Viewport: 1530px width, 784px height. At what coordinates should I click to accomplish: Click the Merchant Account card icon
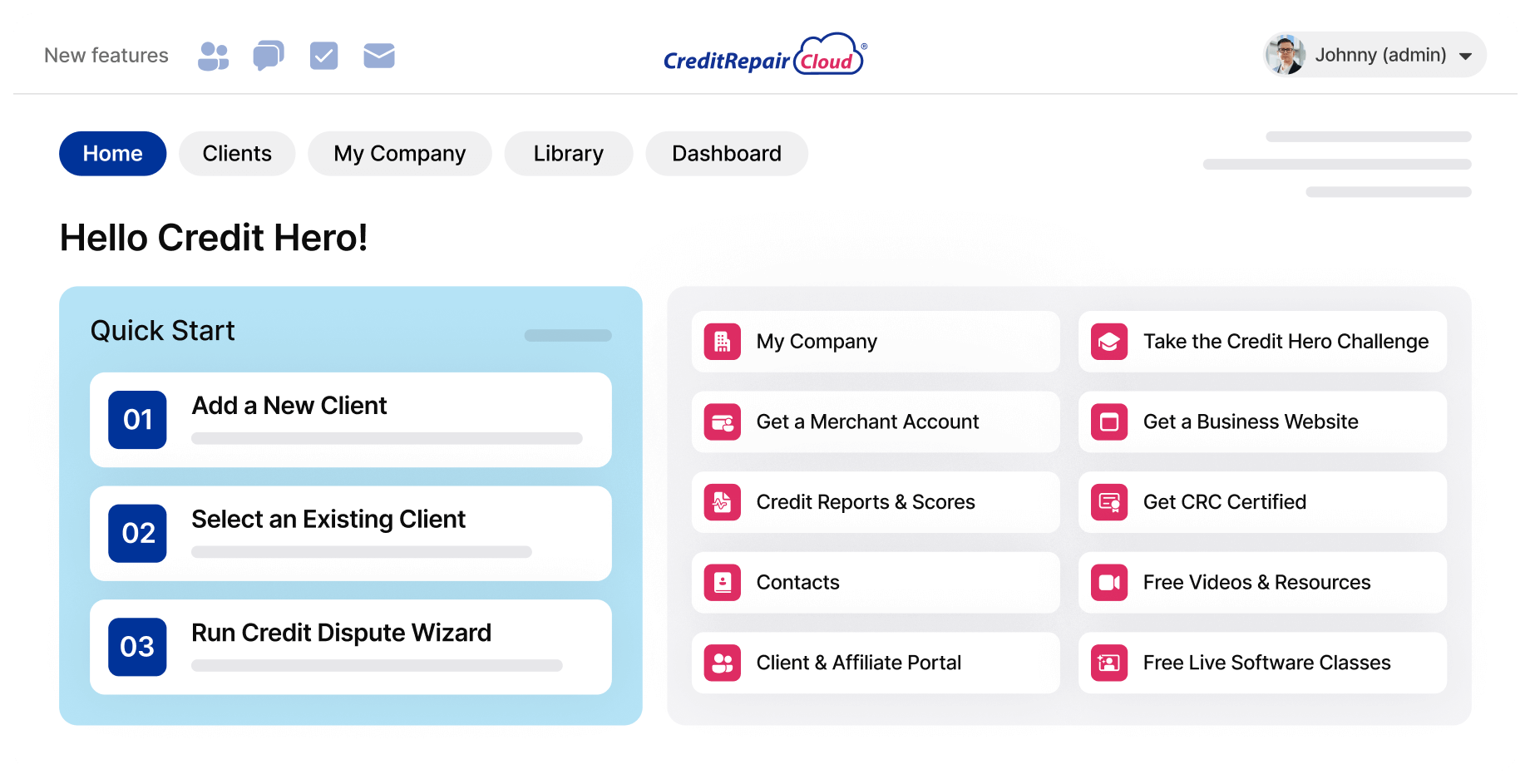point(723,422)
